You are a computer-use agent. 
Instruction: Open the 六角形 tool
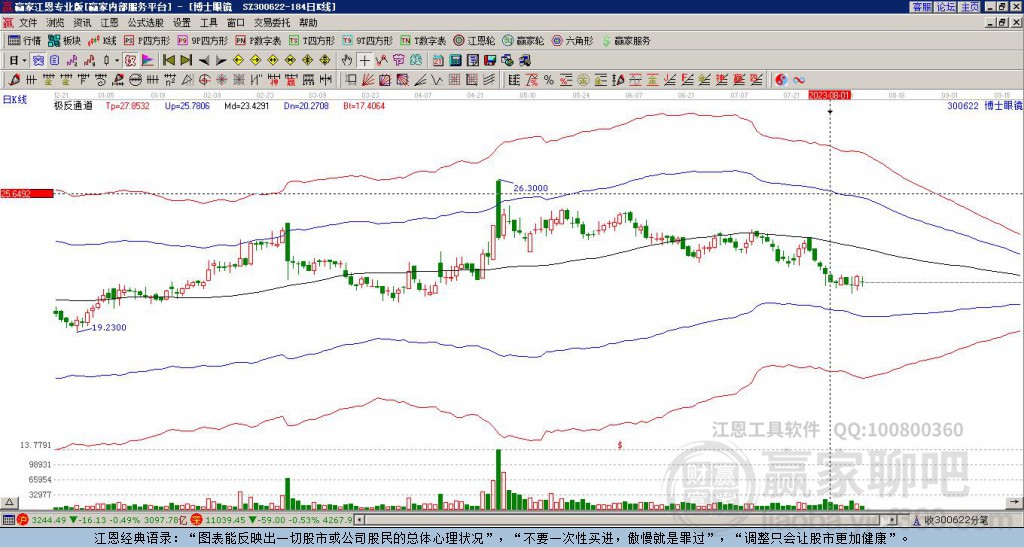point(572,40)
